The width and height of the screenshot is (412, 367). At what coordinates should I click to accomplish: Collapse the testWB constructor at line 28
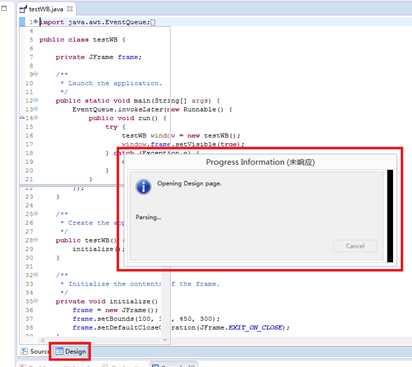point(36,240)
